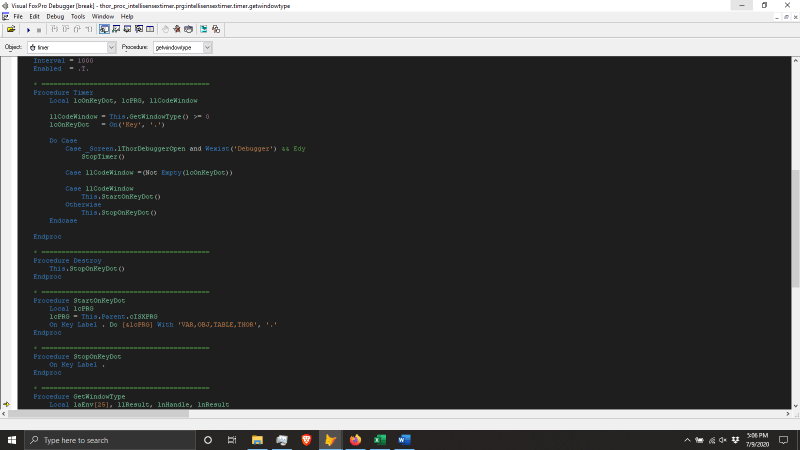Open the Action Center notifications icon
Screen dimensions: 800x450
784,440
